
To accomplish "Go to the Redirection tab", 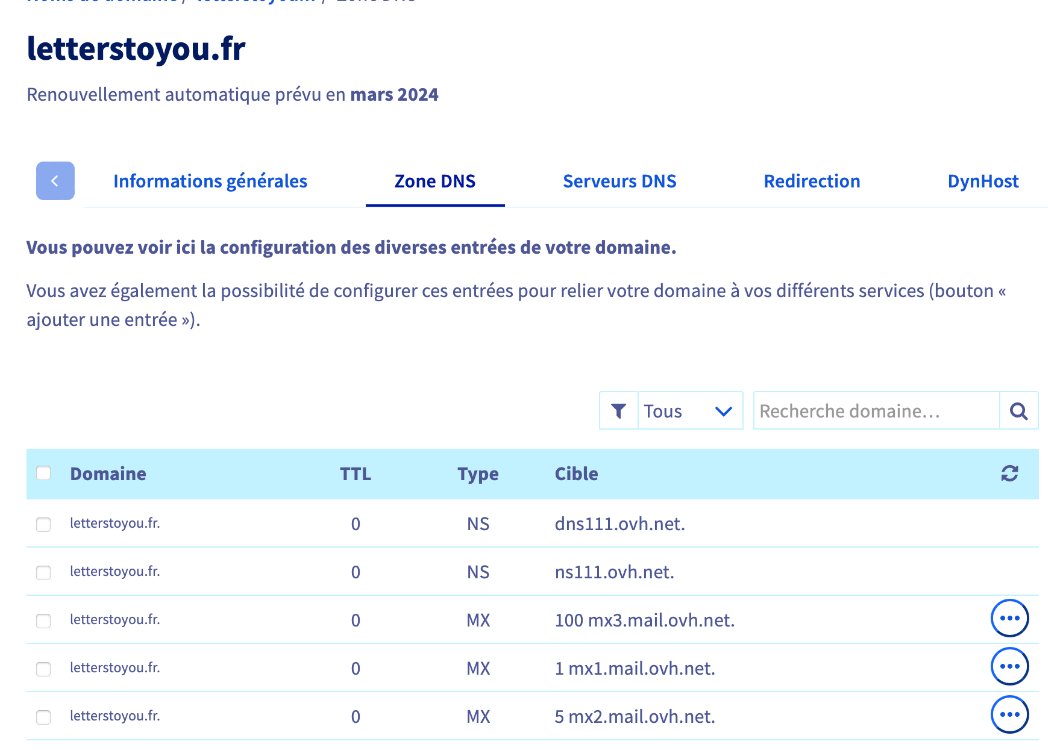I will pyautogui.click(x=811, y=181).
